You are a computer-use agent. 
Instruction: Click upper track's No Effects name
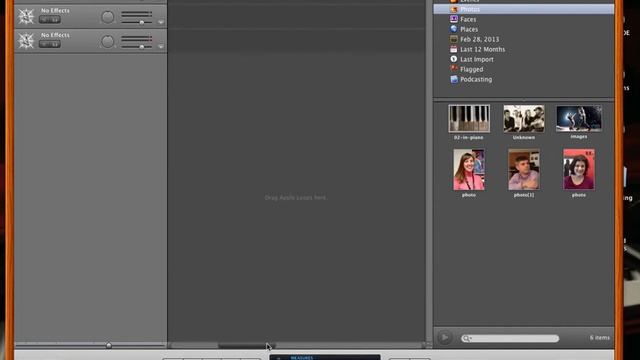click(55, 11)
